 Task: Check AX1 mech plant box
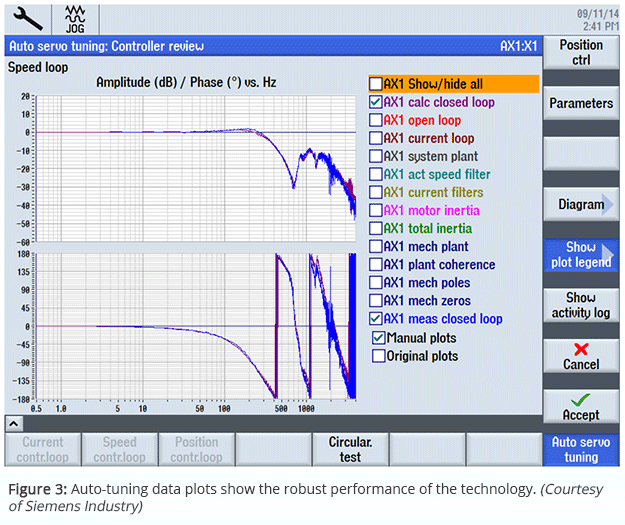click(x=375, y=246)
